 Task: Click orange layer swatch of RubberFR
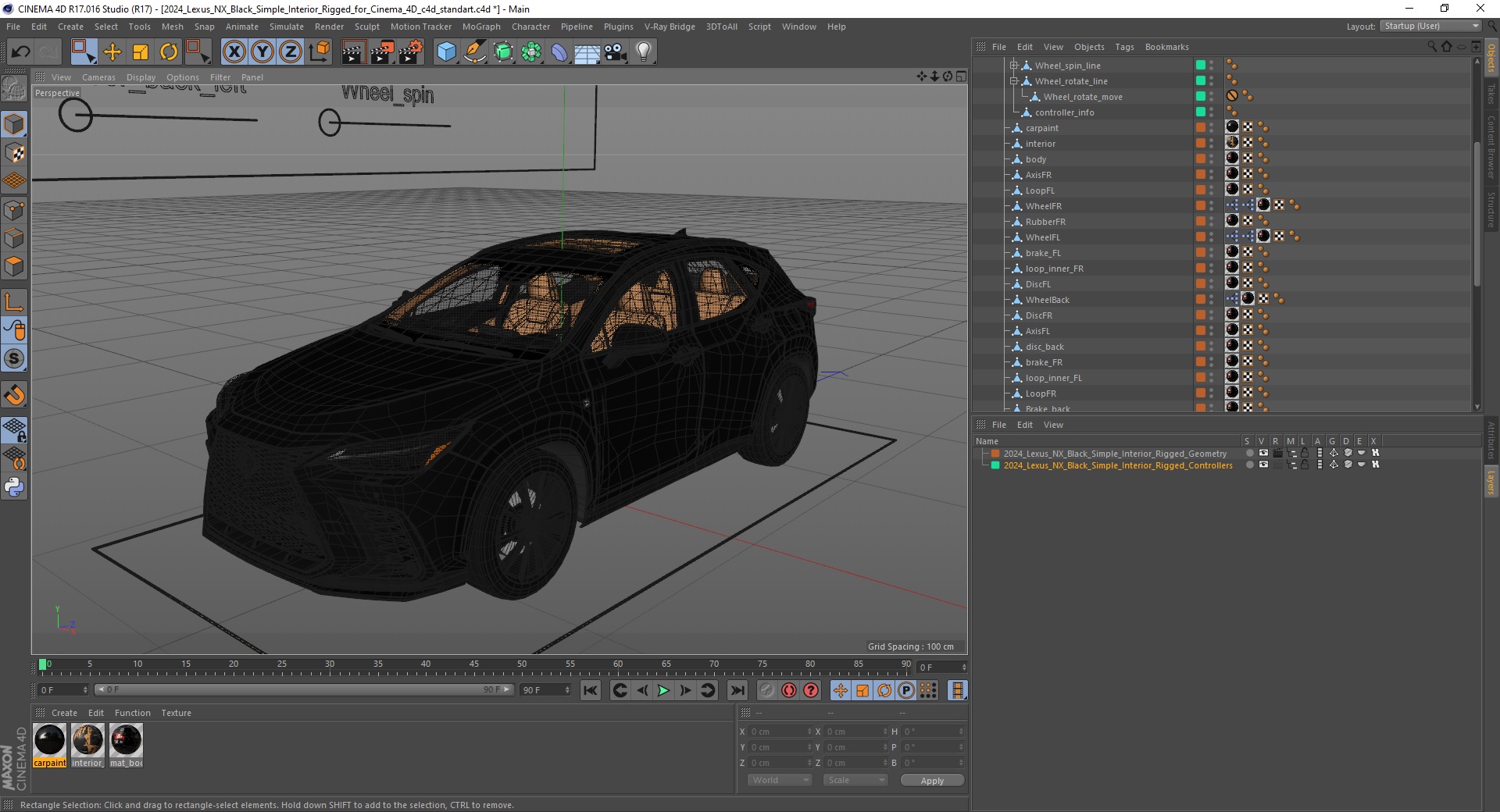pos(1201,222)
